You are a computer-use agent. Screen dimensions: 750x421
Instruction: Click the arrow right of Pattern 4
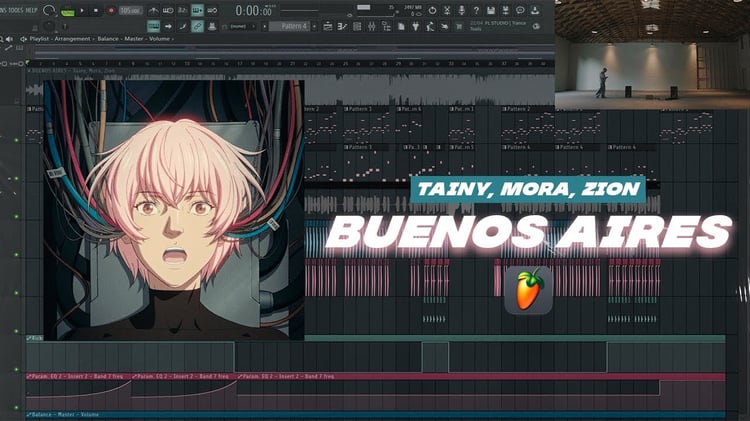(x=314, y=27)
